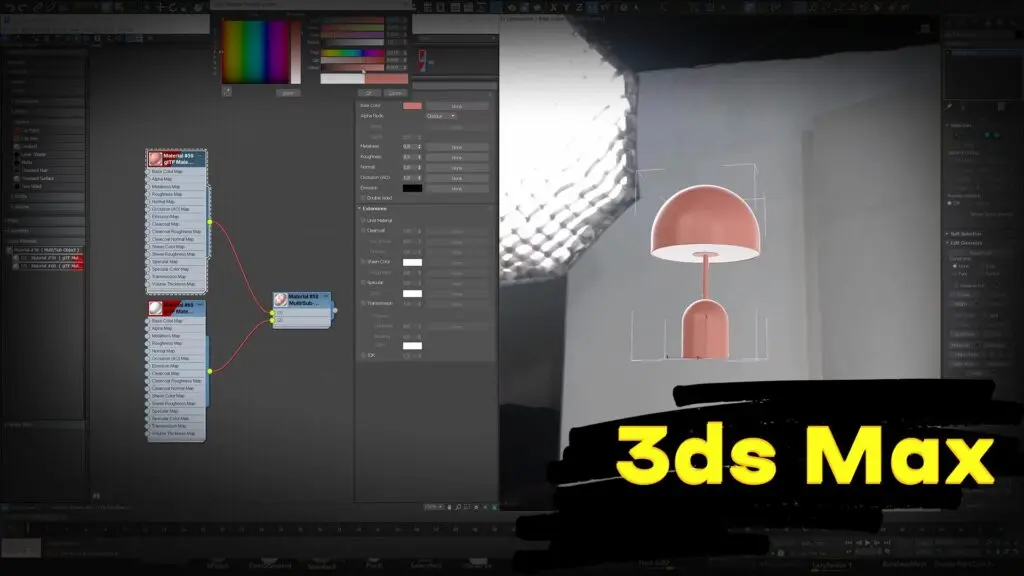This screenshot has height=576, width=1024.
Task: Enable the Unlit Material checkbox
Action: pyautogui.click(x=364, y=221)
